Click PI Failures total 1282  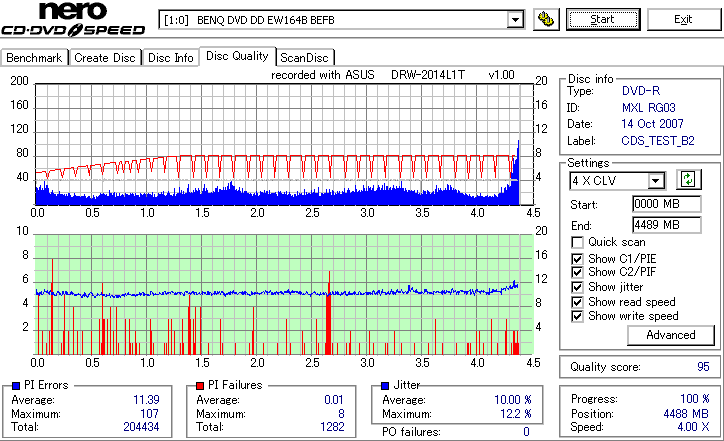pos(332,427)
